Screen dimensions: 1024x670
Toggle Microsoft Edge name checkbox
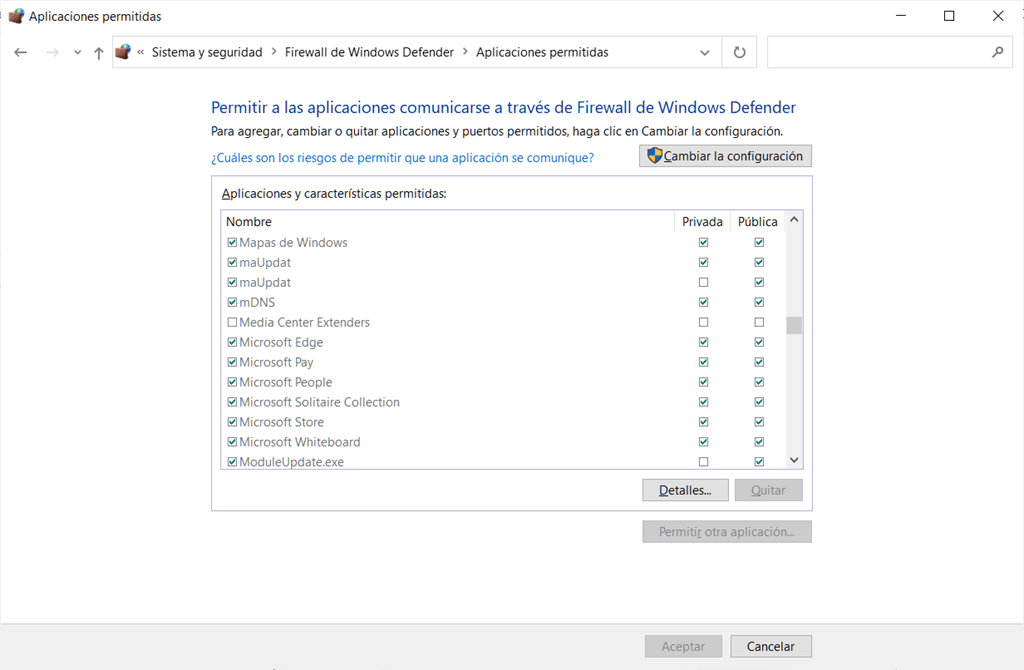232,342
